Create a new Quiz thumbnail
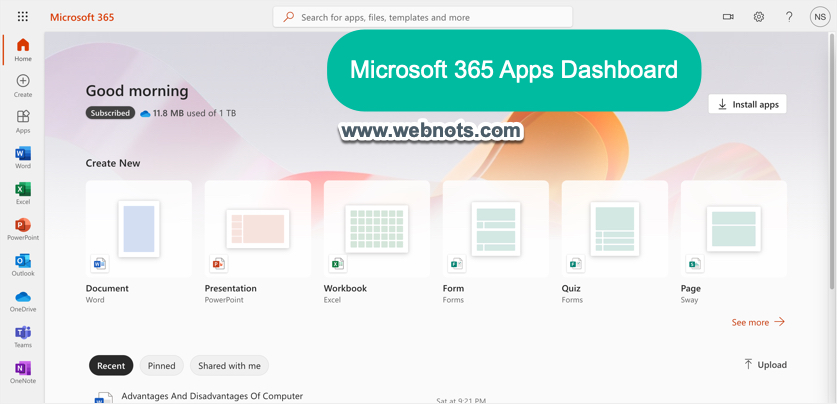Image resolution: width=837 pixels, height=404 pixels. 615,229
